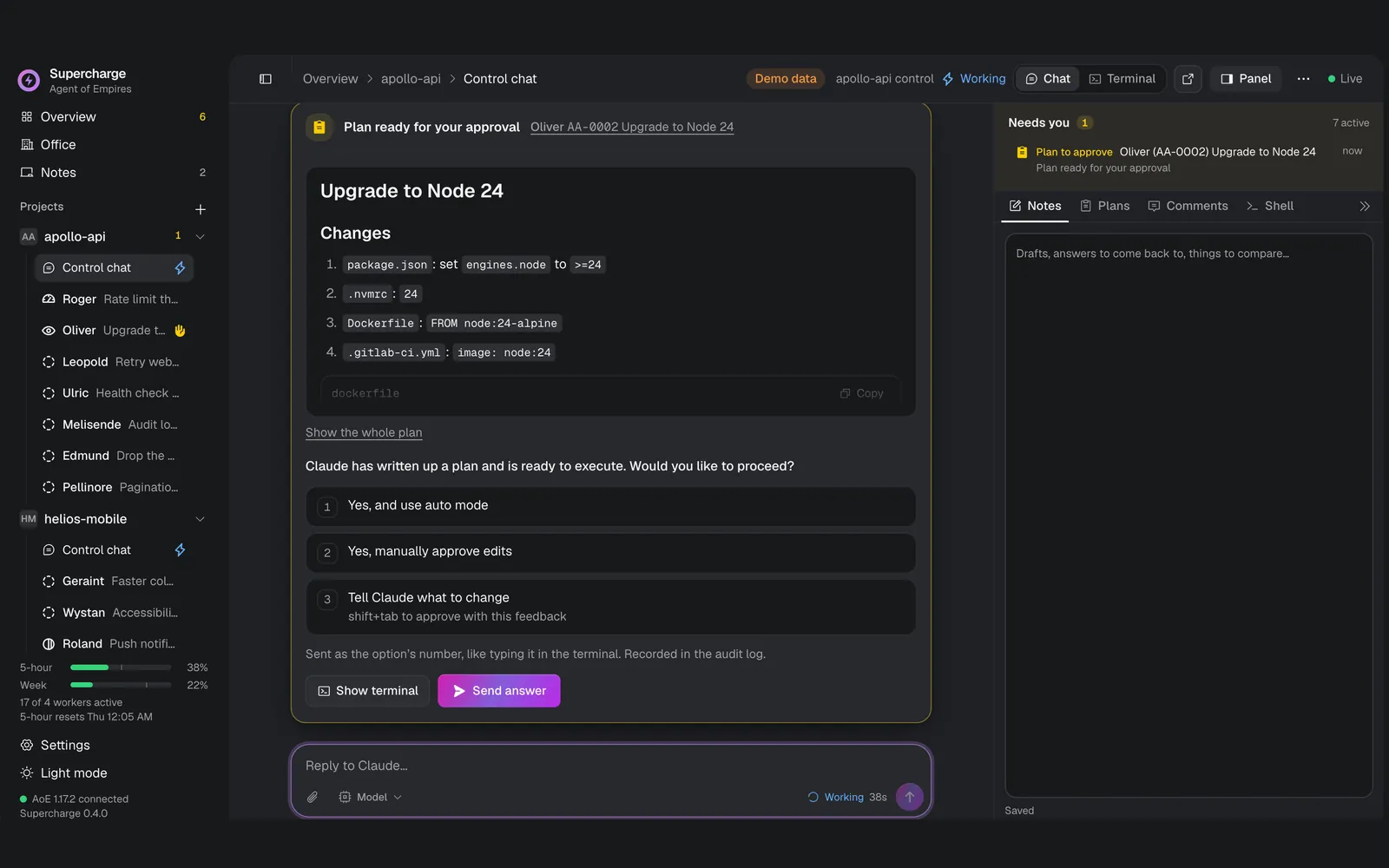Select the Chat view toggle
Viewport: 1389px width, 868px height.
(x=1048, y=79)
